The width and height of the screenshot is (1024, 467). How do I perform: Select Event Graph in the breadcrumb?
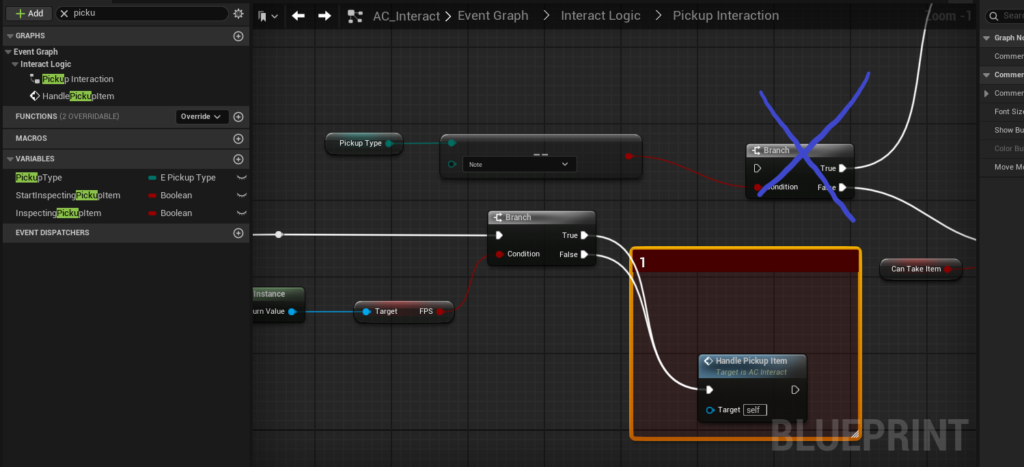(x=494, y=16)
